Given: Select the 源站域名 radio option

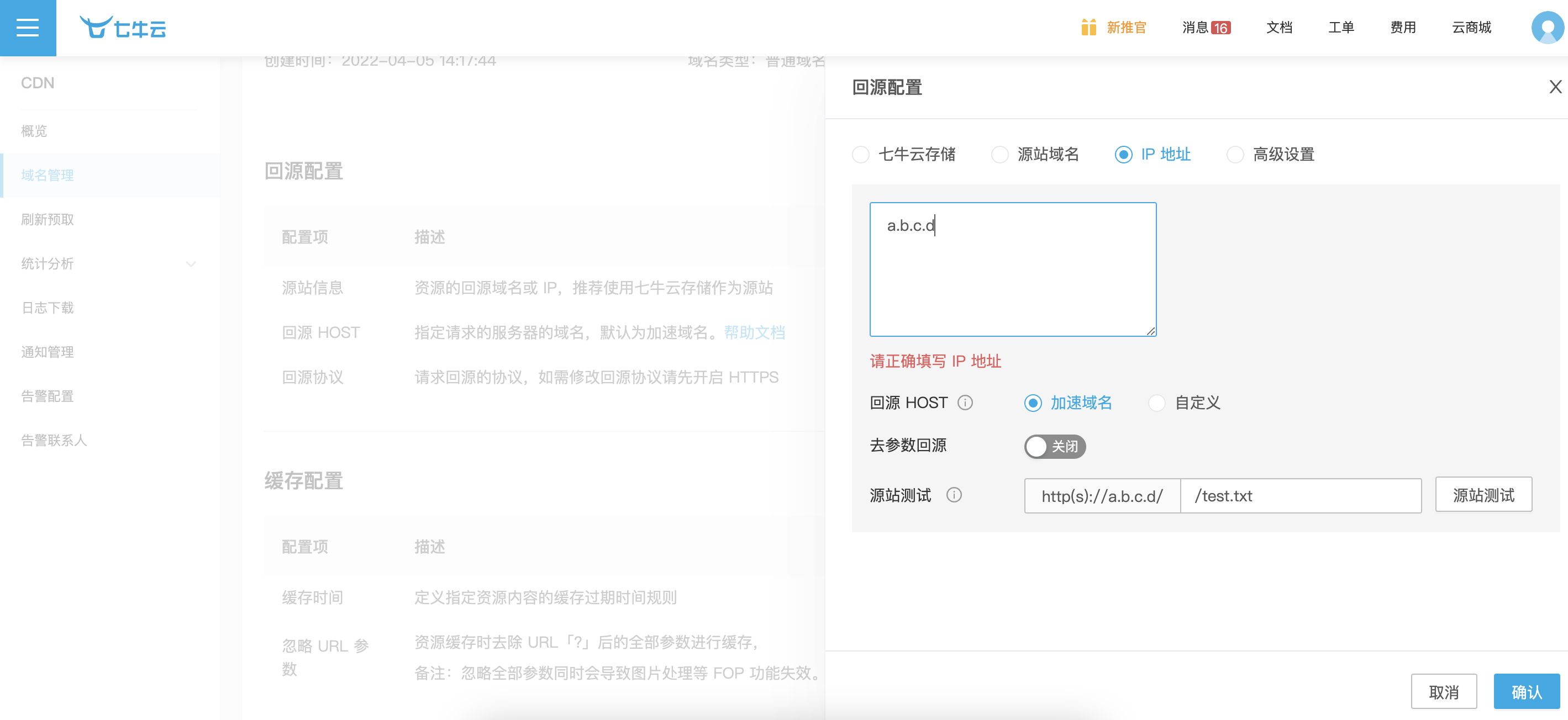Looking at the screenshot, I should (x=999, y=155).
